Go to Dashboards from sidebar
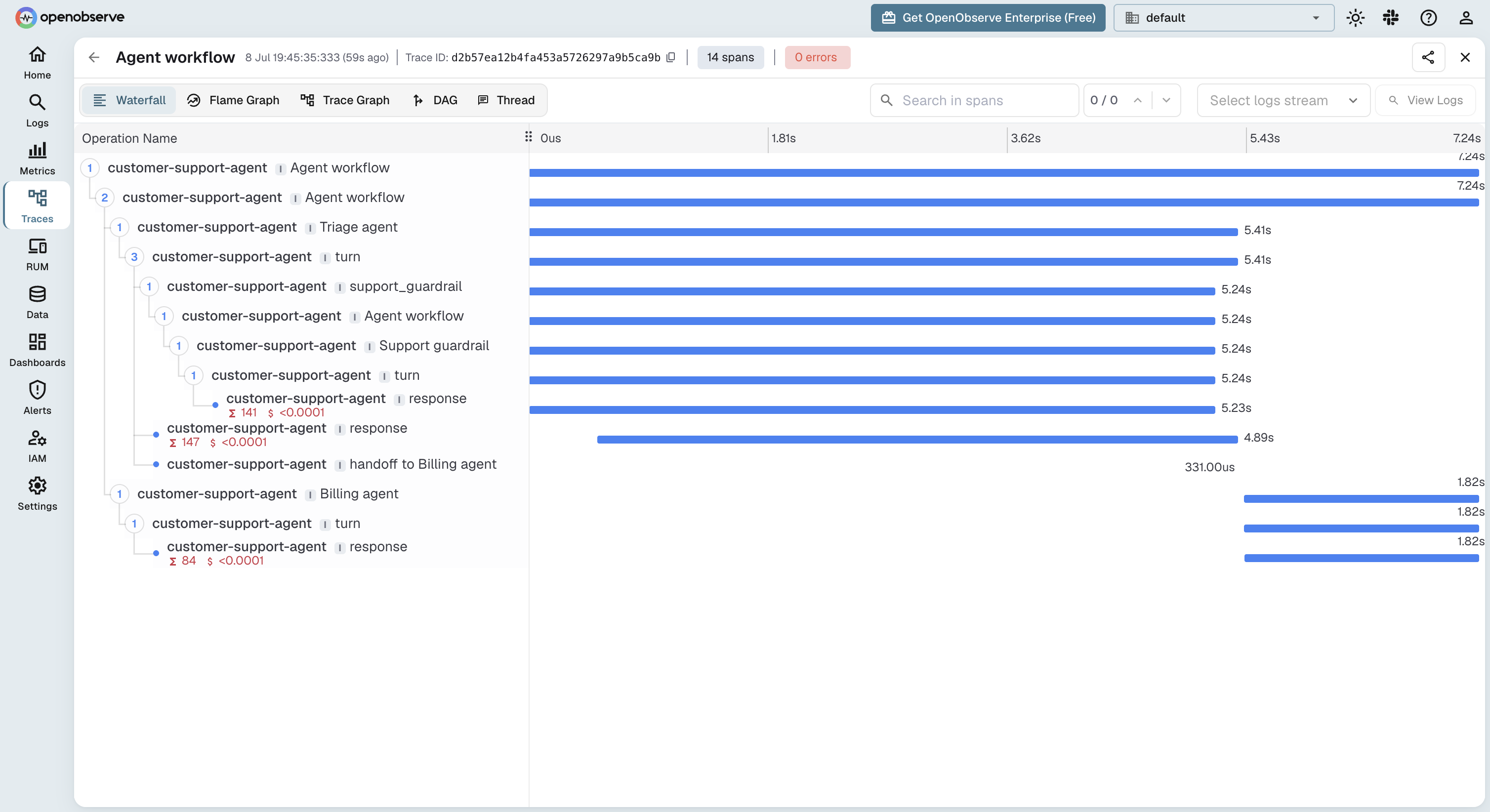Screen dimensions: 1490x812 pos(37,351)
